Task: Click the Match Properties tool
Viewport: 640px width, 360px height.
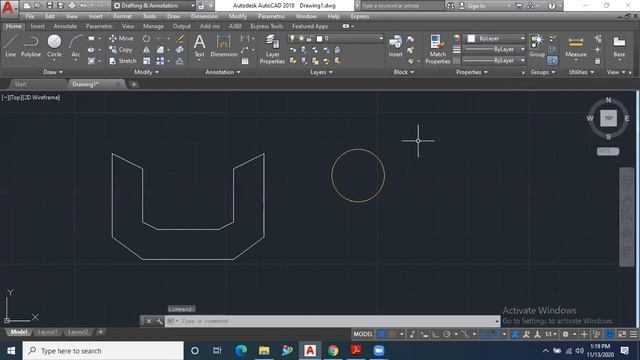Action: pyautogui.click(x=438, y=49)
